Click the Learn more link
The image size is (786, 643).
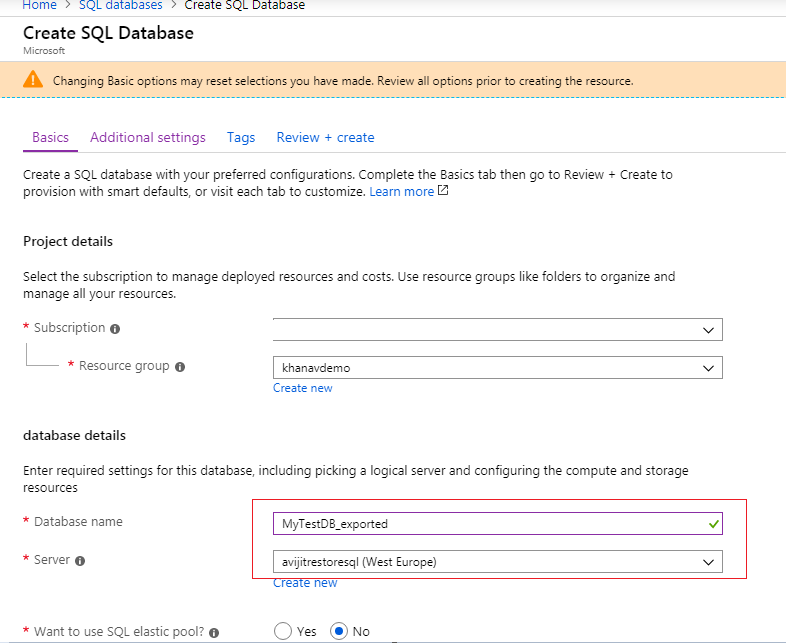tap(401, 191)
